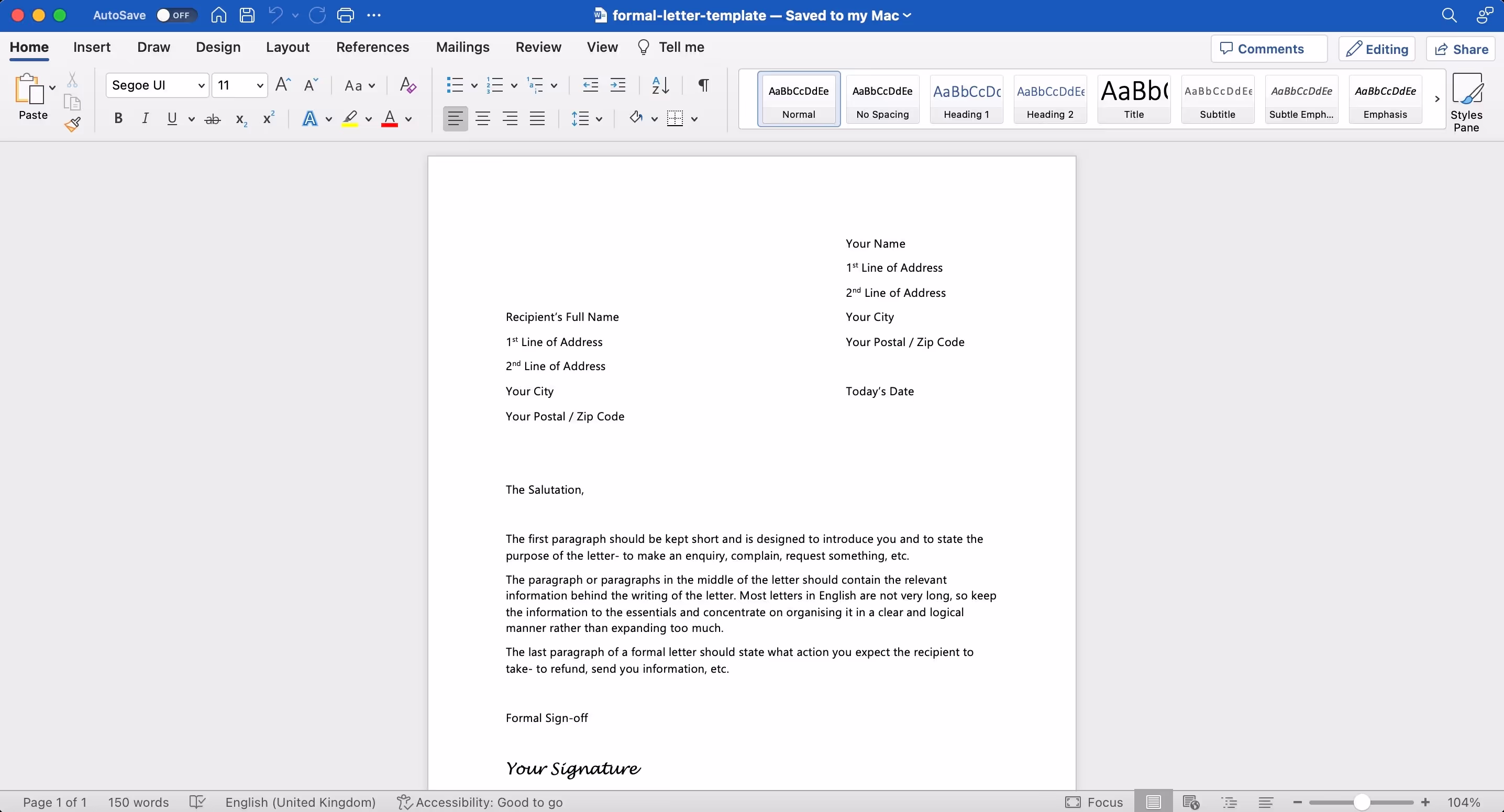Click the Tell me search box
Screen dimensions: 1504x812
(x=670, y=47)
